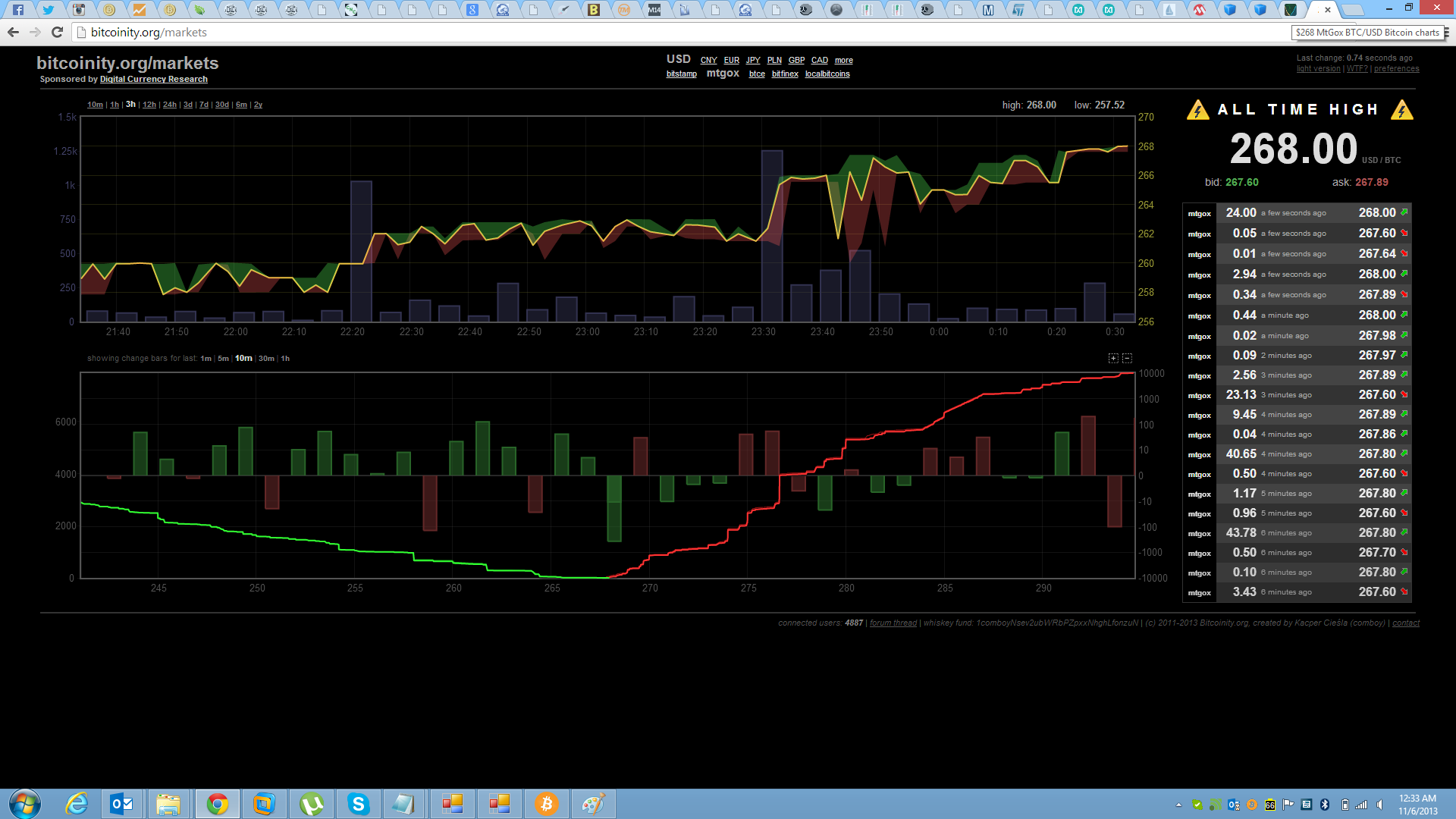Open Paint from the taskbar
Image resolution: width=1456 pixels, height=819 pixels.
[593, 804]
